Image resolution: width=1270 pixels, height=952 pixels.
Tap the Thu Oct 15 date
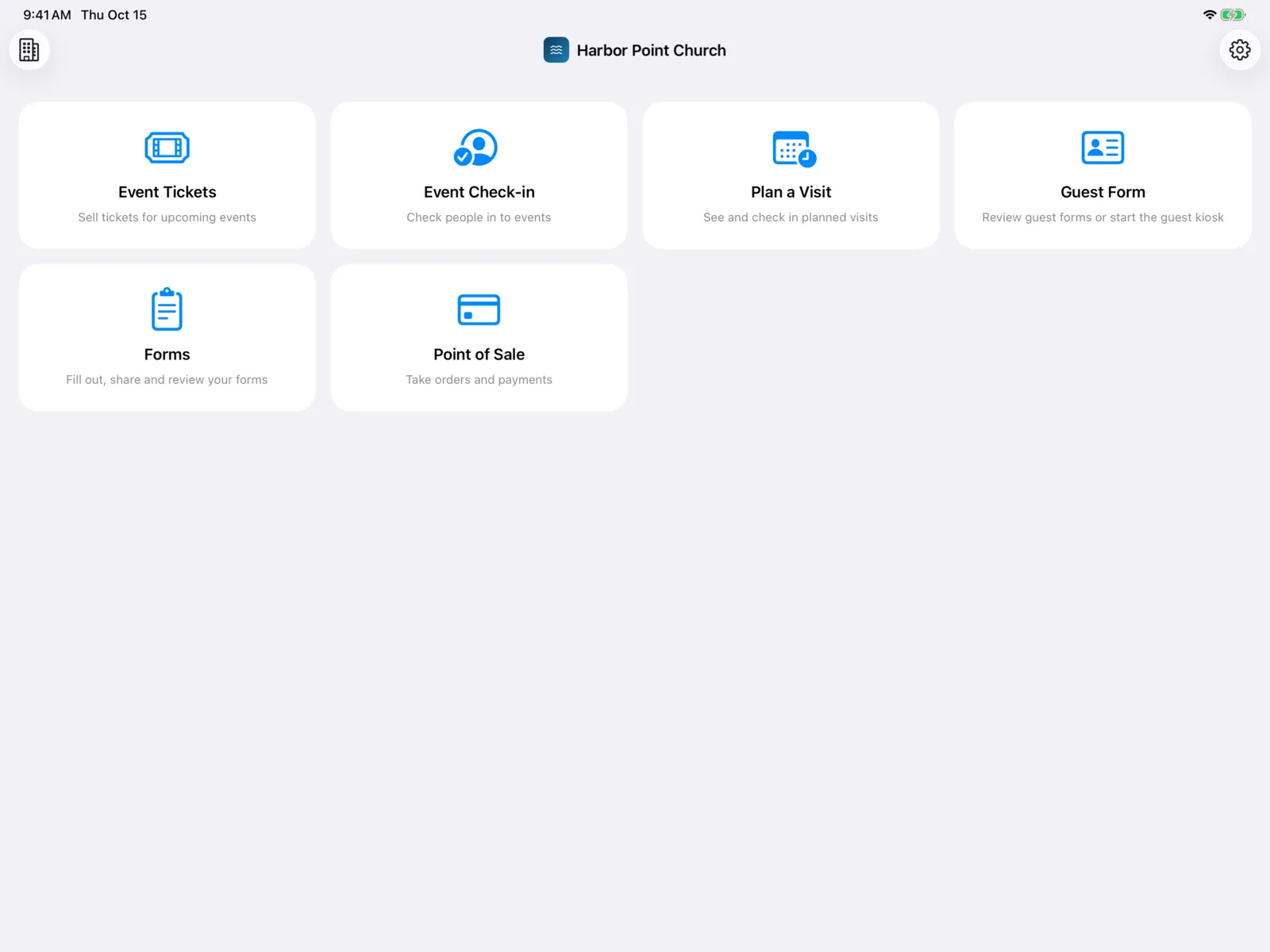[x=114, y=15]
